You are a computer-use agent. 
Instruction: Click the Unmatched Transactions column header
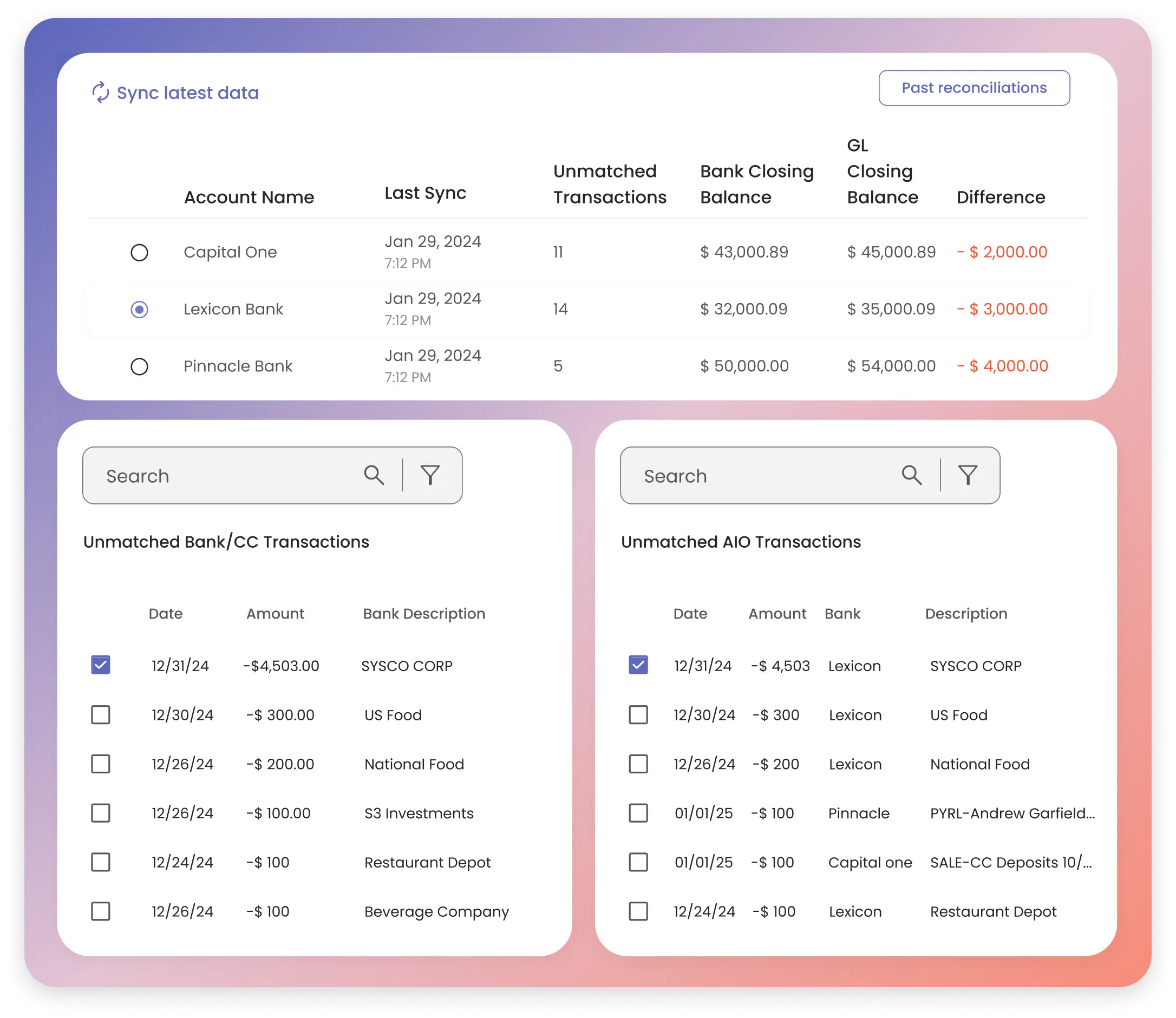(609, 184)
